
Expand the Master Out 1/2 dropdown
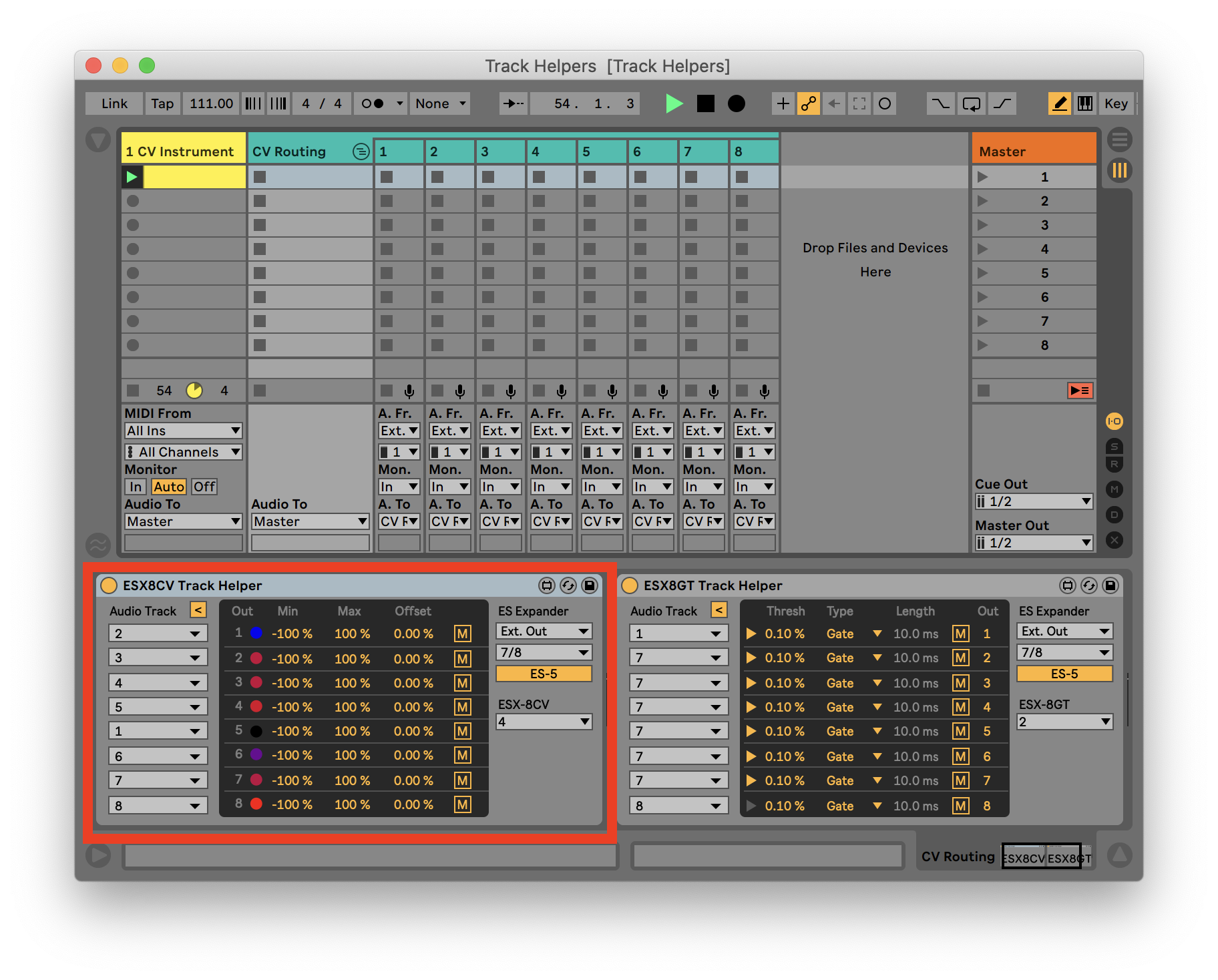[1033, 543]
